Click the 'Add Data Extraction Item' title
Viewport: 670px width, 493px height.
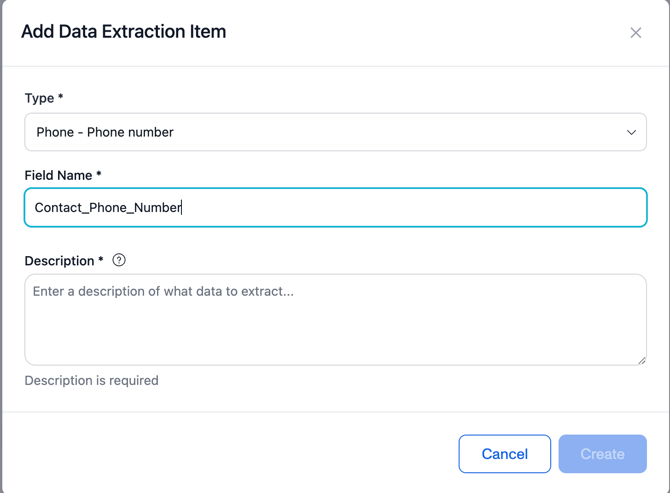123,32
